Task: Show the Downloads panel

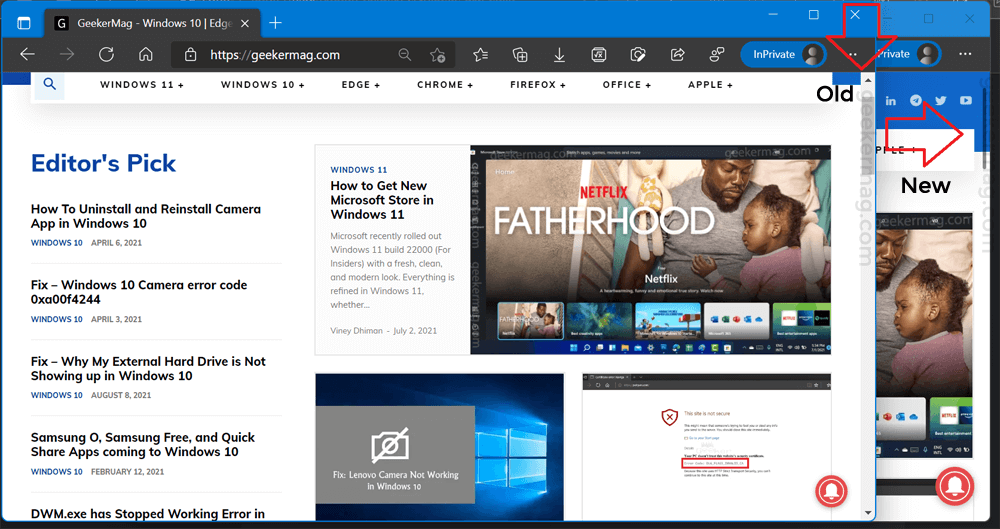Action: coord(559,55)
